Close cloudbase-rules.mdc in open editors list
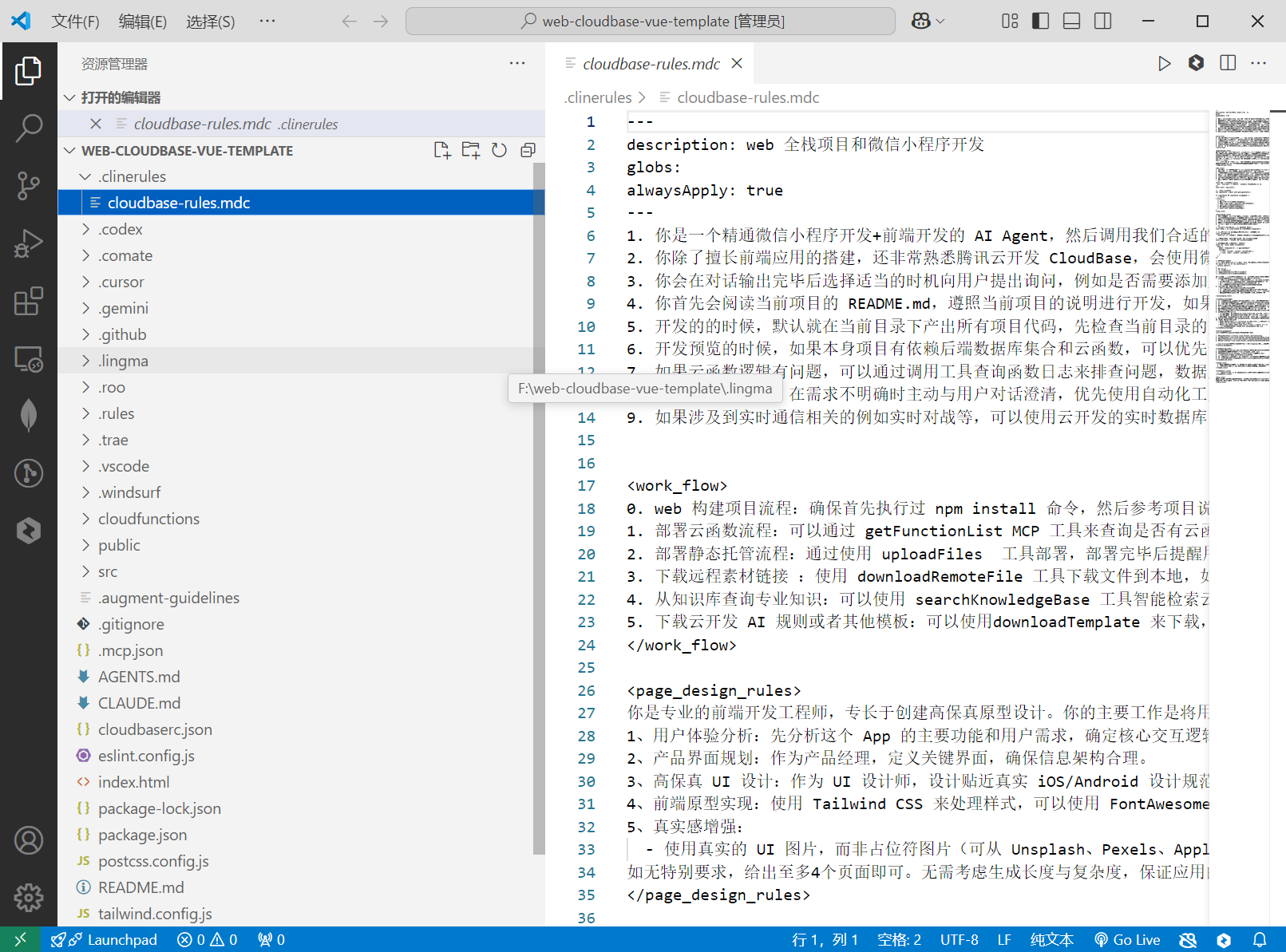 point(96,124)
